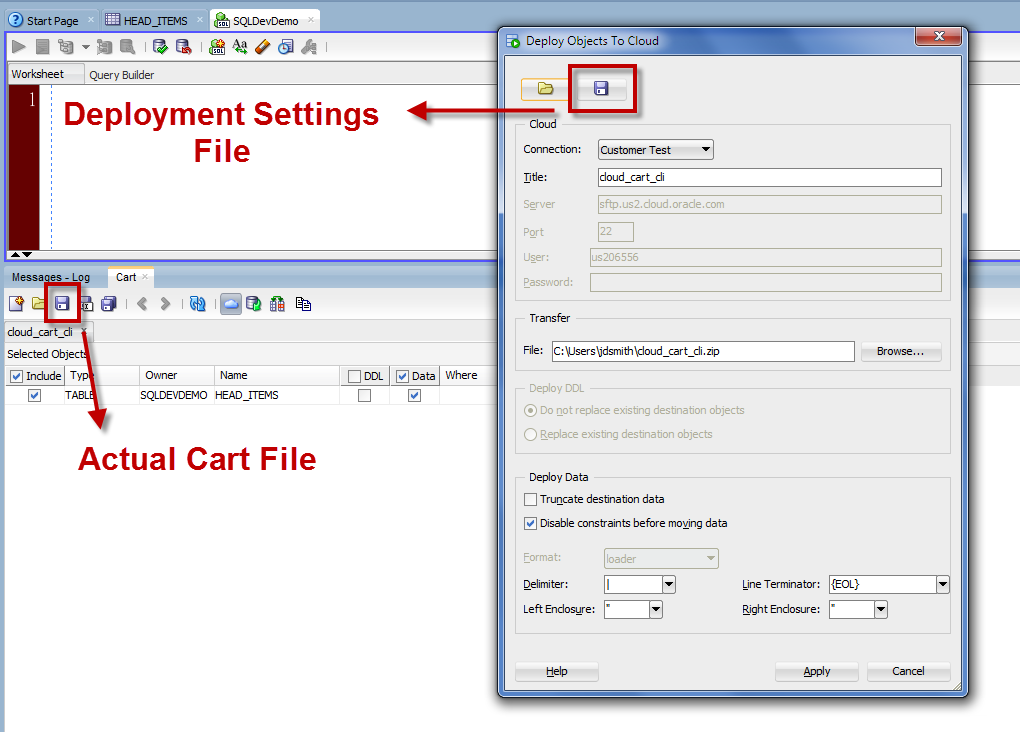Click the Autotrace icon in worksheet toolbar

104,47
